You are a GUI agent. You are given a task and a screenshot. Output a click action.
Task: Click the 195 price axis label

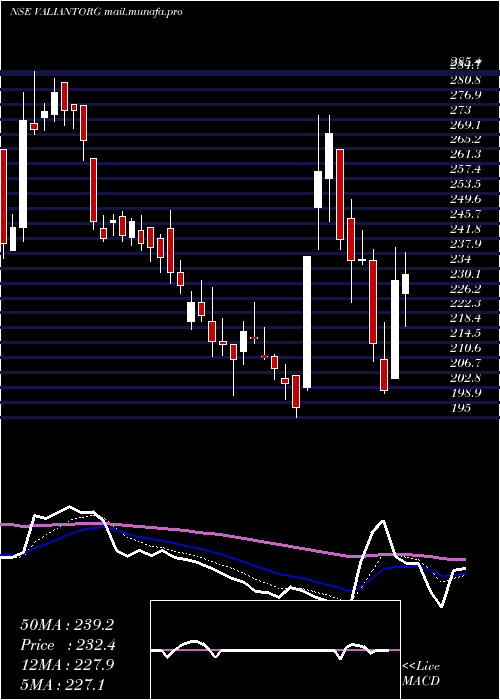click(x=462, y=408)
